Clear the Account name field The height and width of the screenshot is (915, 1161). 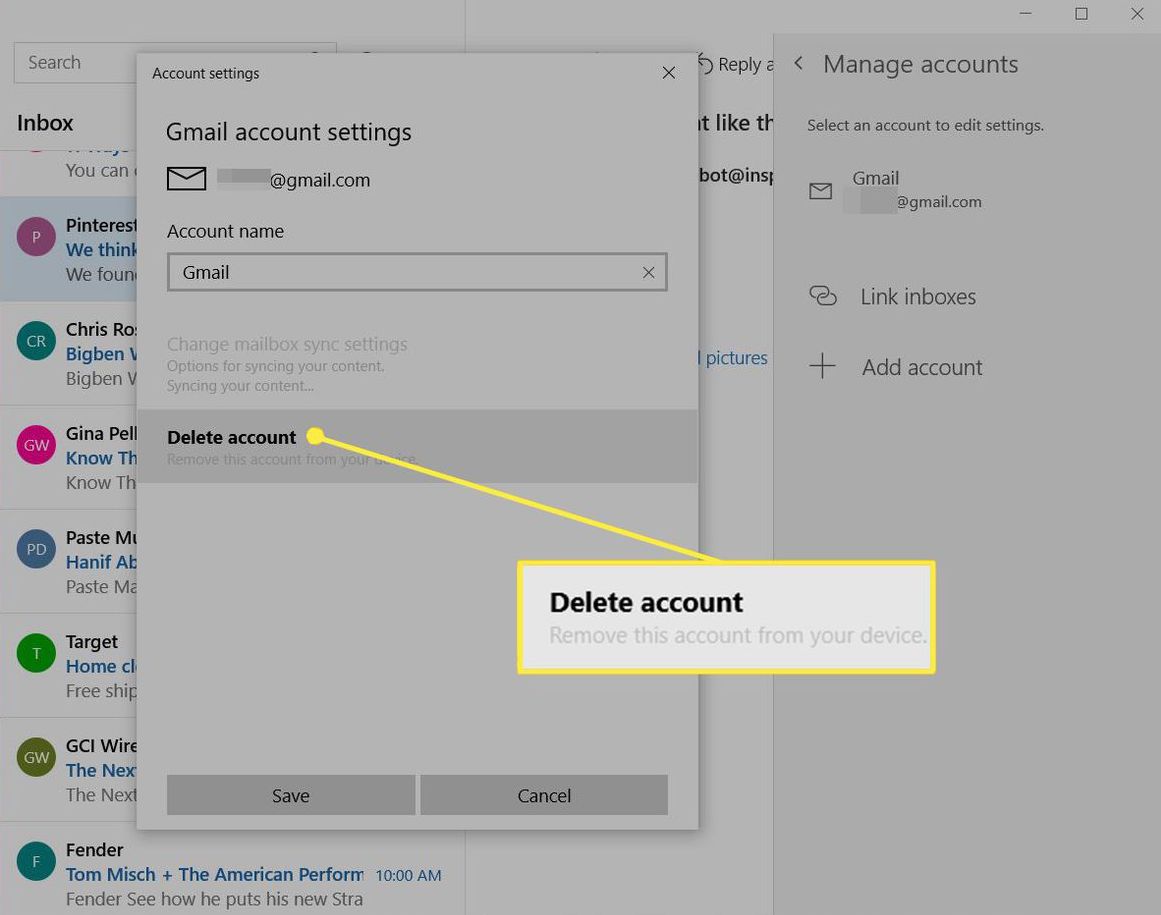click(648, 272)
